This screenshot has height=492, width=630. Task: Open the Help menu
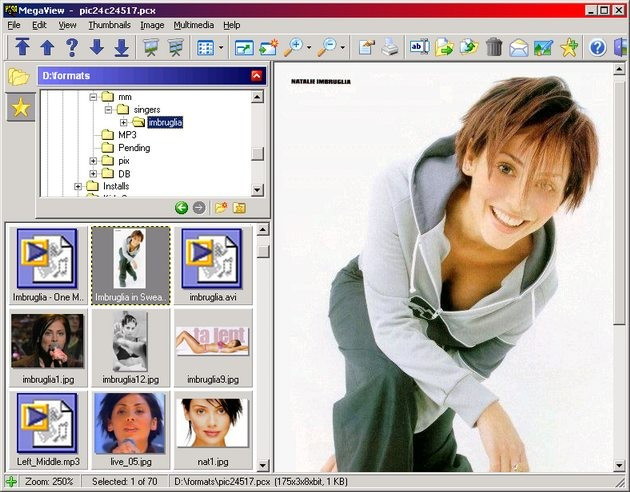231,25
